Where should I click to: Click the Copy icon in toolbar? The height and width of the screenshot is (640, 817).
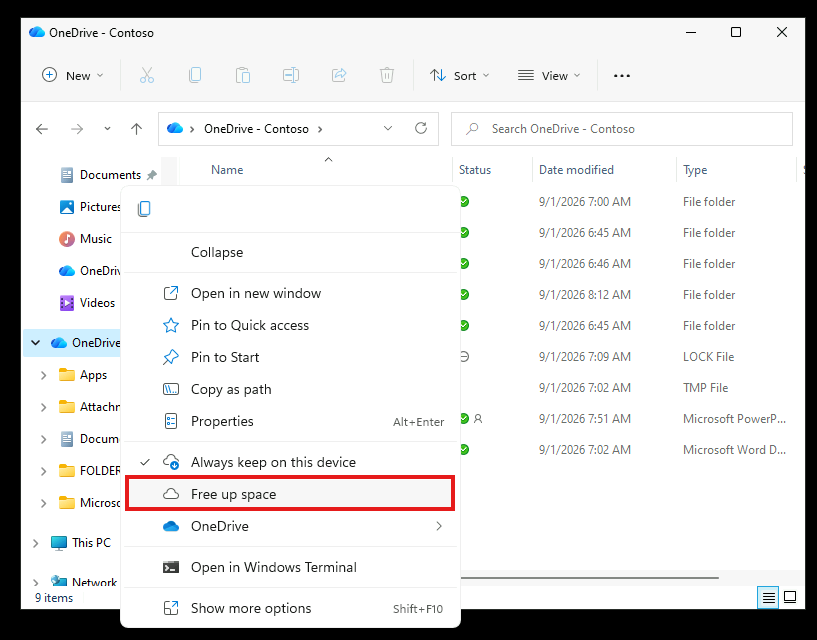(195, 76)
